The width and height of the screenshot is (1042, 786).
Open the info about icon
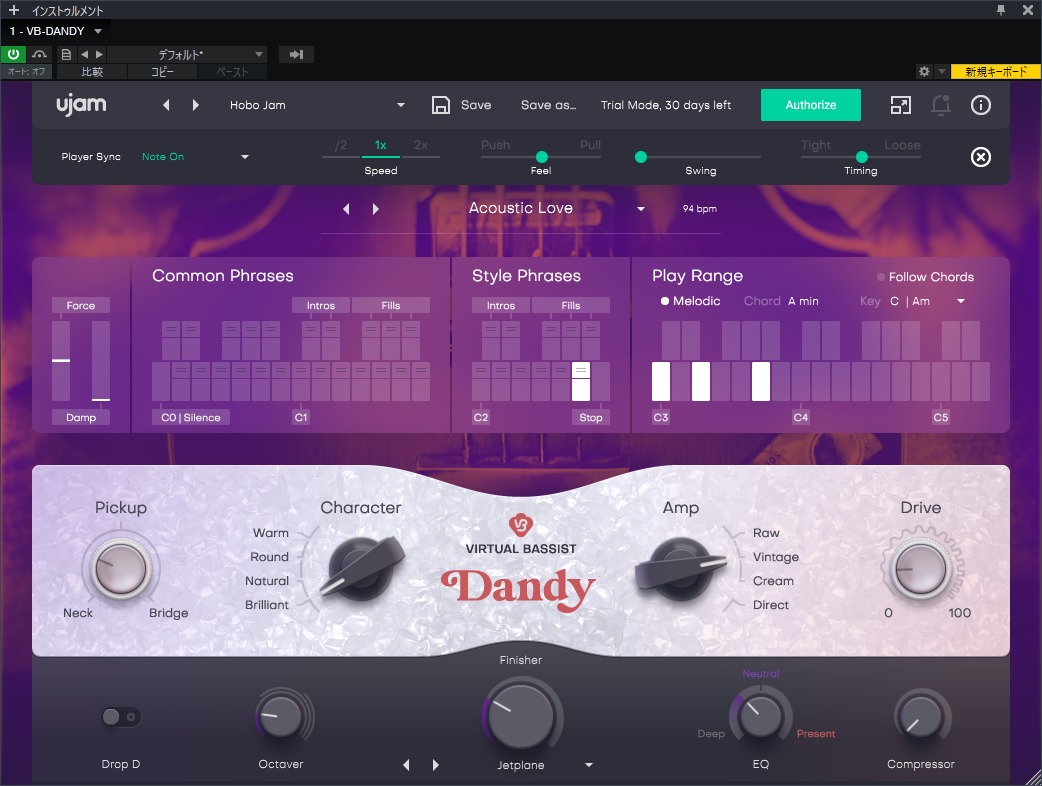coord(981,105)
